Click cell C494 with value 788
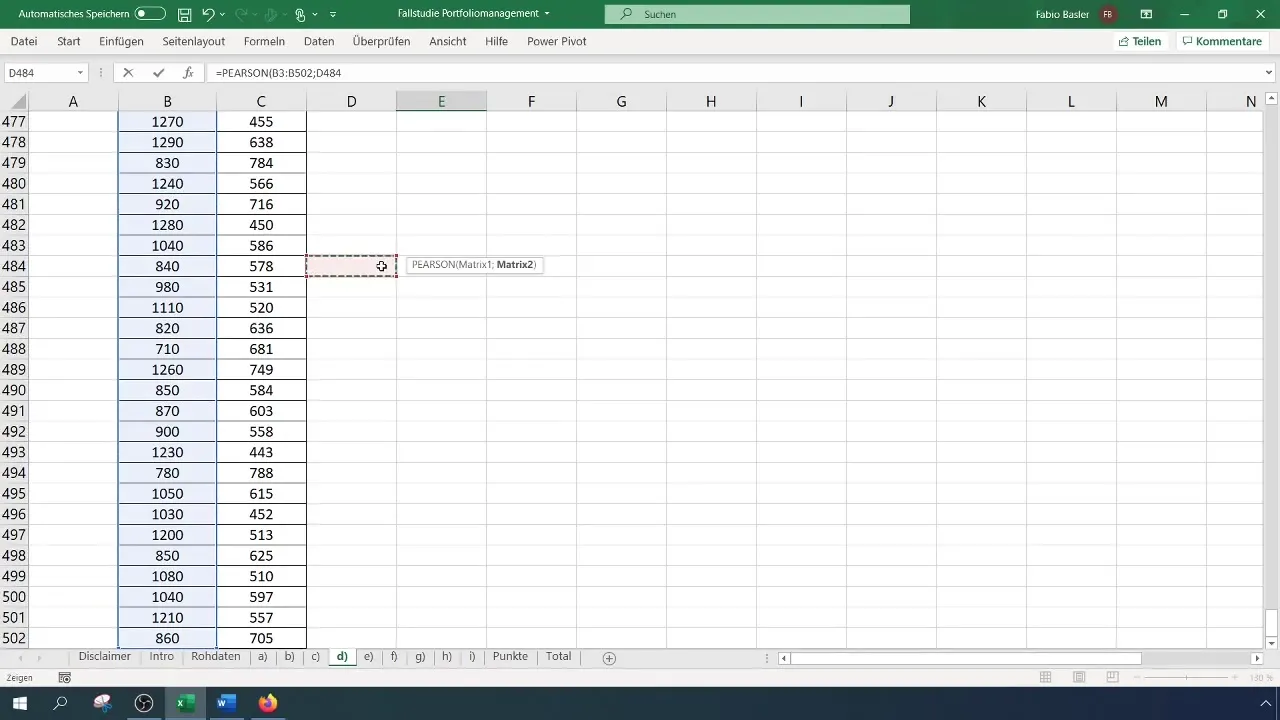The image size is (1280, 720). (261, 473)
